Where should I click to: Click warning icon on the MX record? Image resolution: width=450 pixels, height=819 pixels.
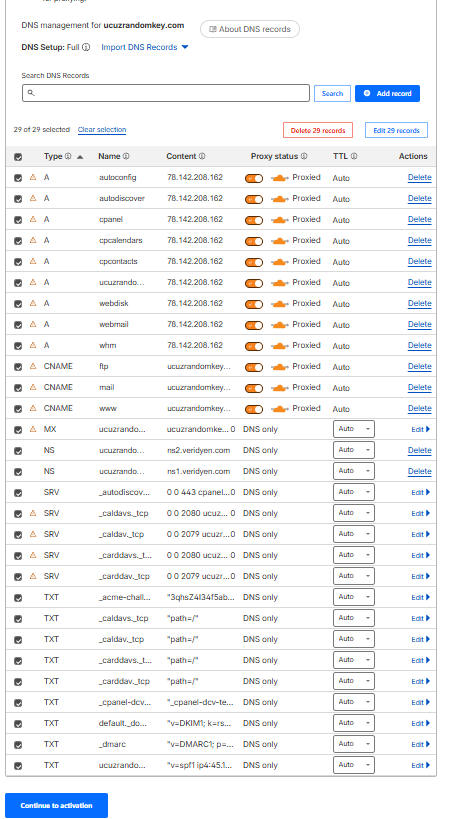33,429
